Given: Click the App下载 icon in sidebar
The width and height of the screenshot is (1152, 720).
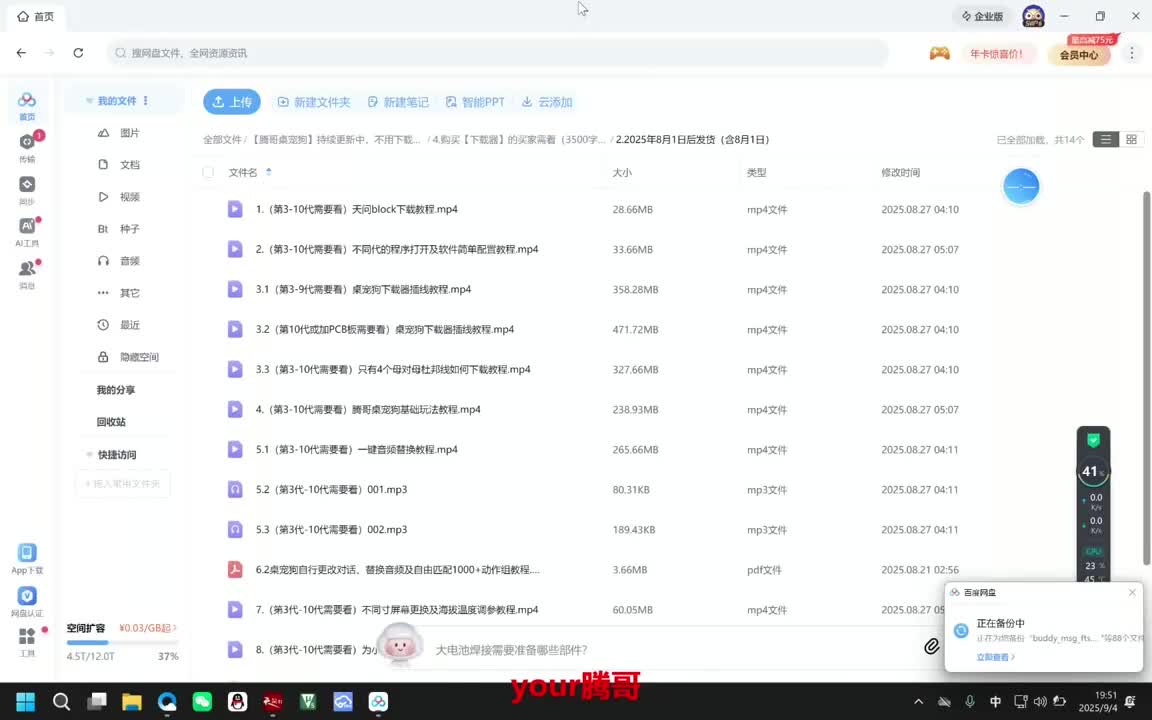Looking at the screenshot, I should pos(27,558).
